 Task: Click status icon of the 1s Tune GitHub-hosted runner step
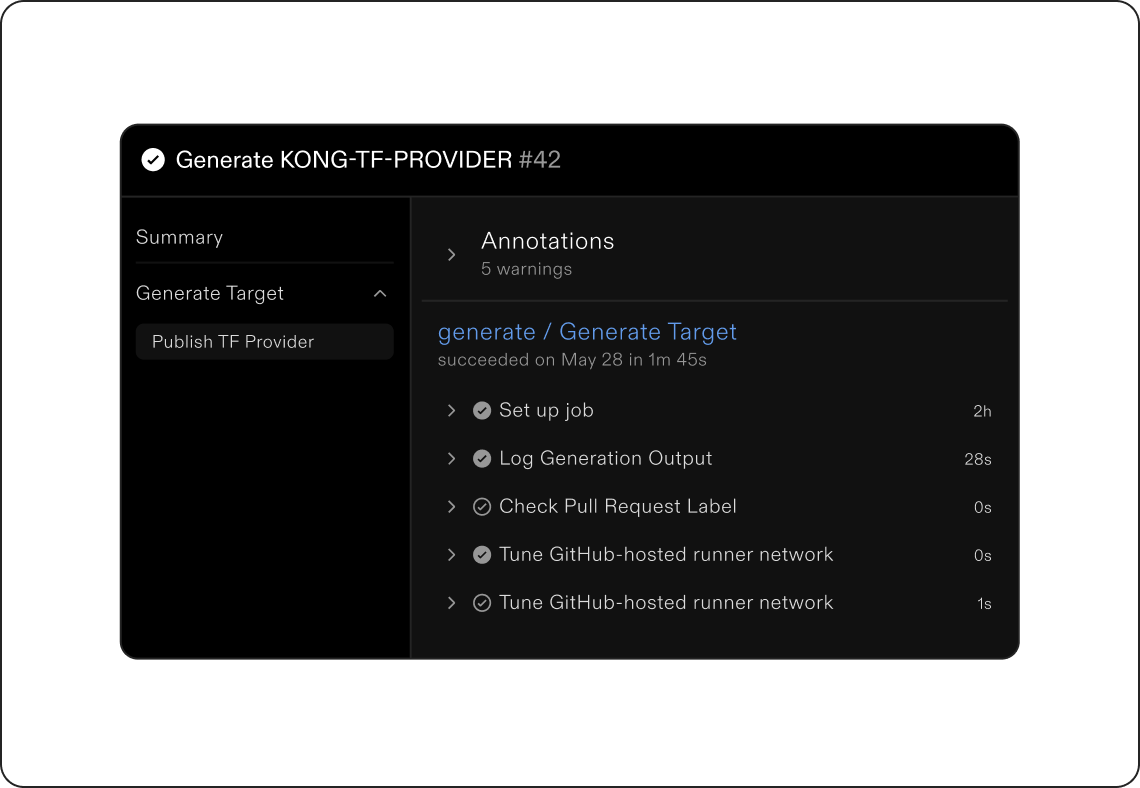click(482, 603)
